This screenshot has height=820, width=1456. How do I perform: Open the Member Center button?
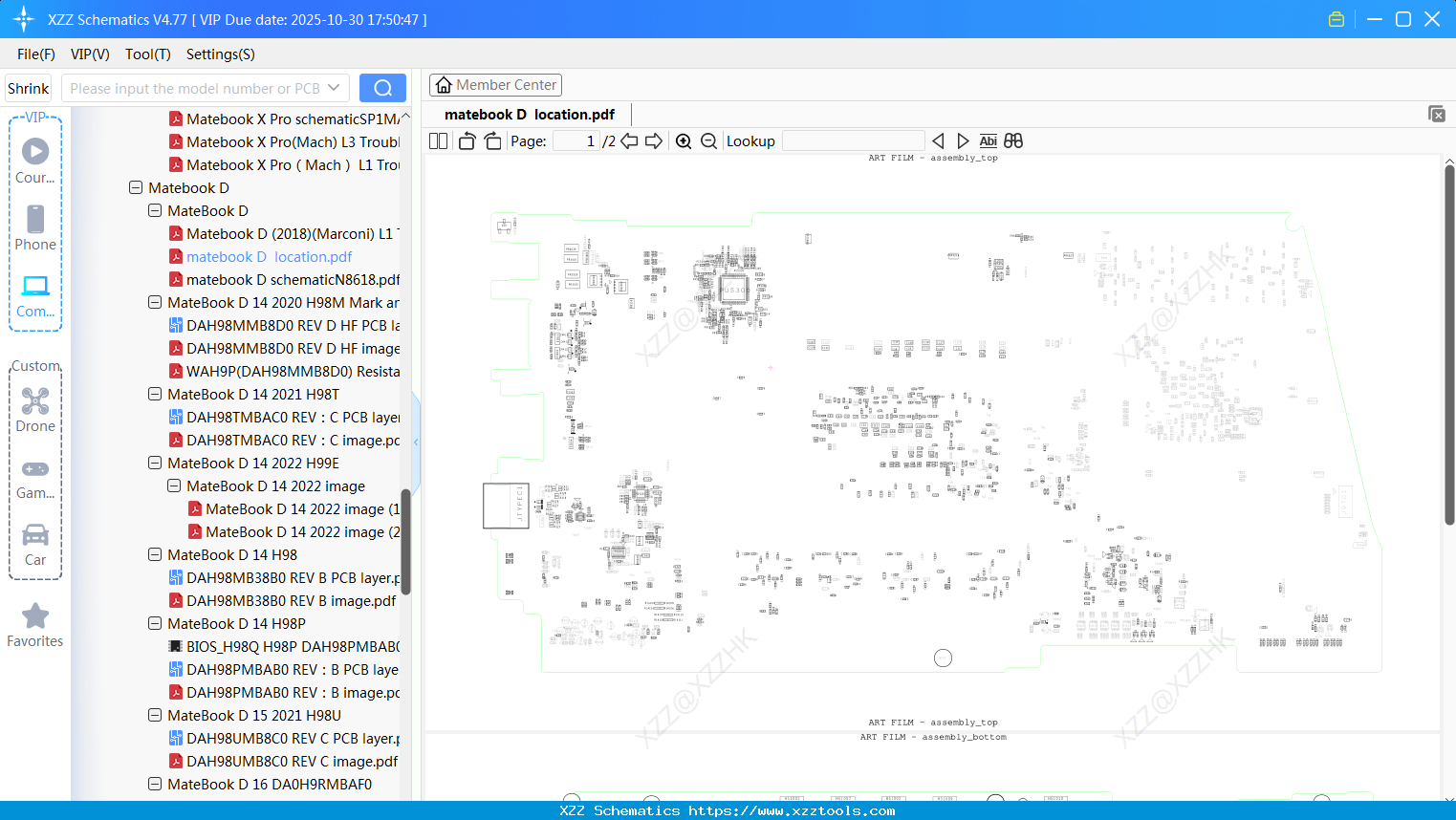[x=495, y=85]
